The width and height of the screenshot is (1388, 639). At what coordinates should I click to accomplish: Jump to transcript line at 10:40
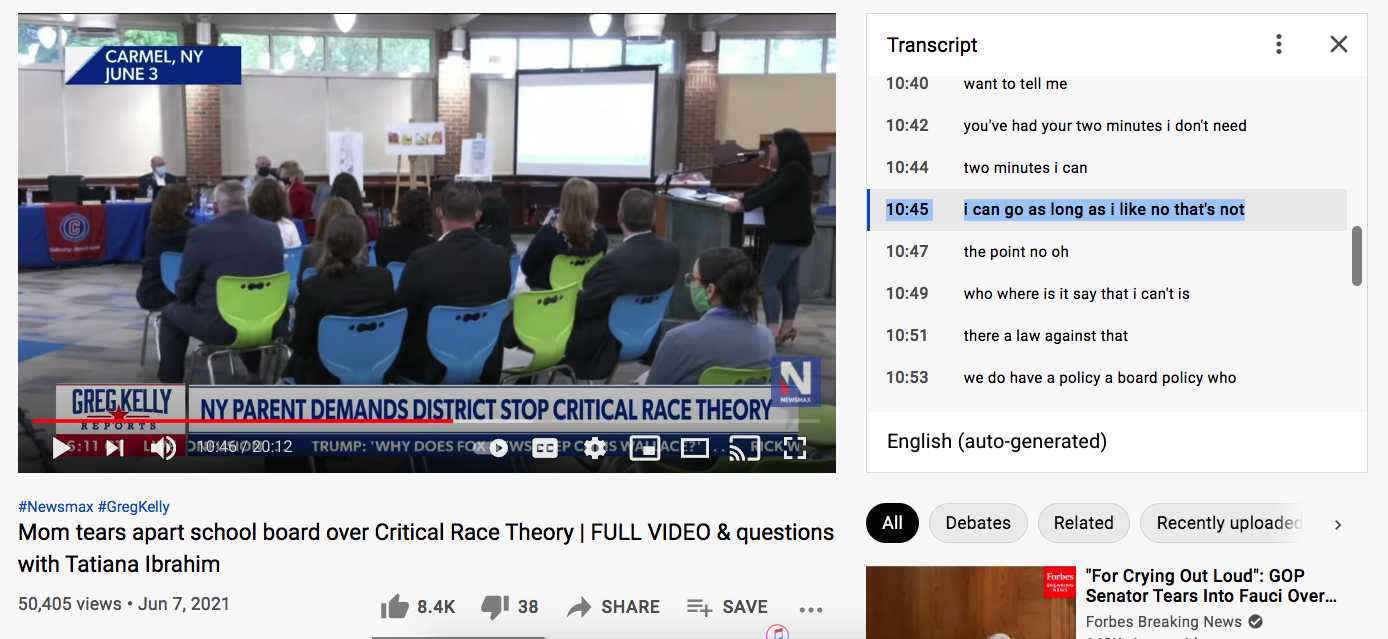1107,84
